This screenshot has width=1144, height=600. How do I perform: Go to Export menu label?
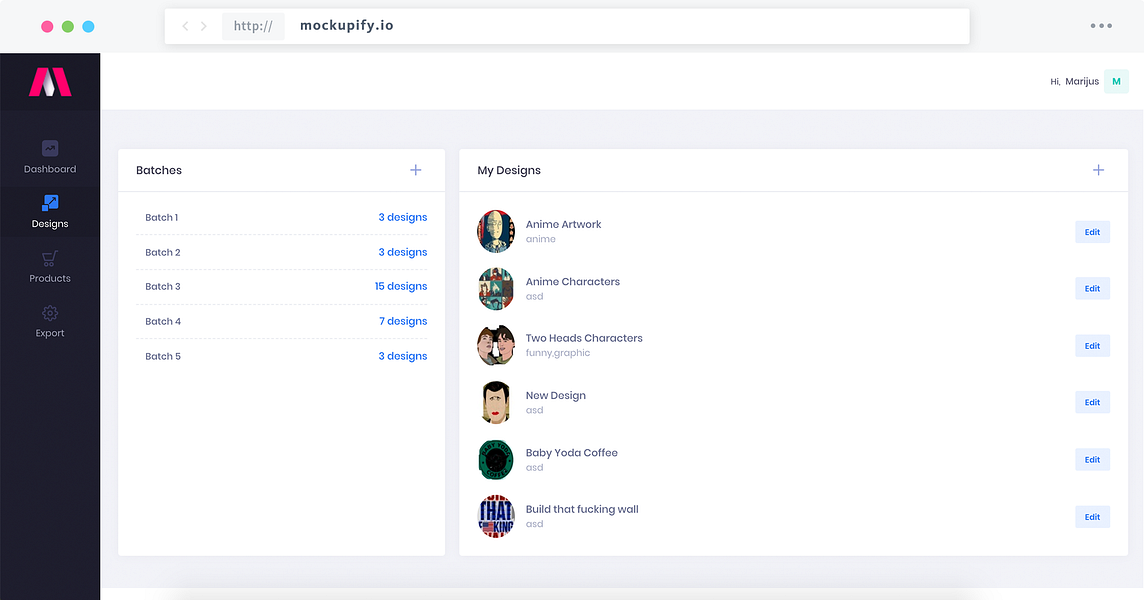pyautogui.click(x=50, y=334)
